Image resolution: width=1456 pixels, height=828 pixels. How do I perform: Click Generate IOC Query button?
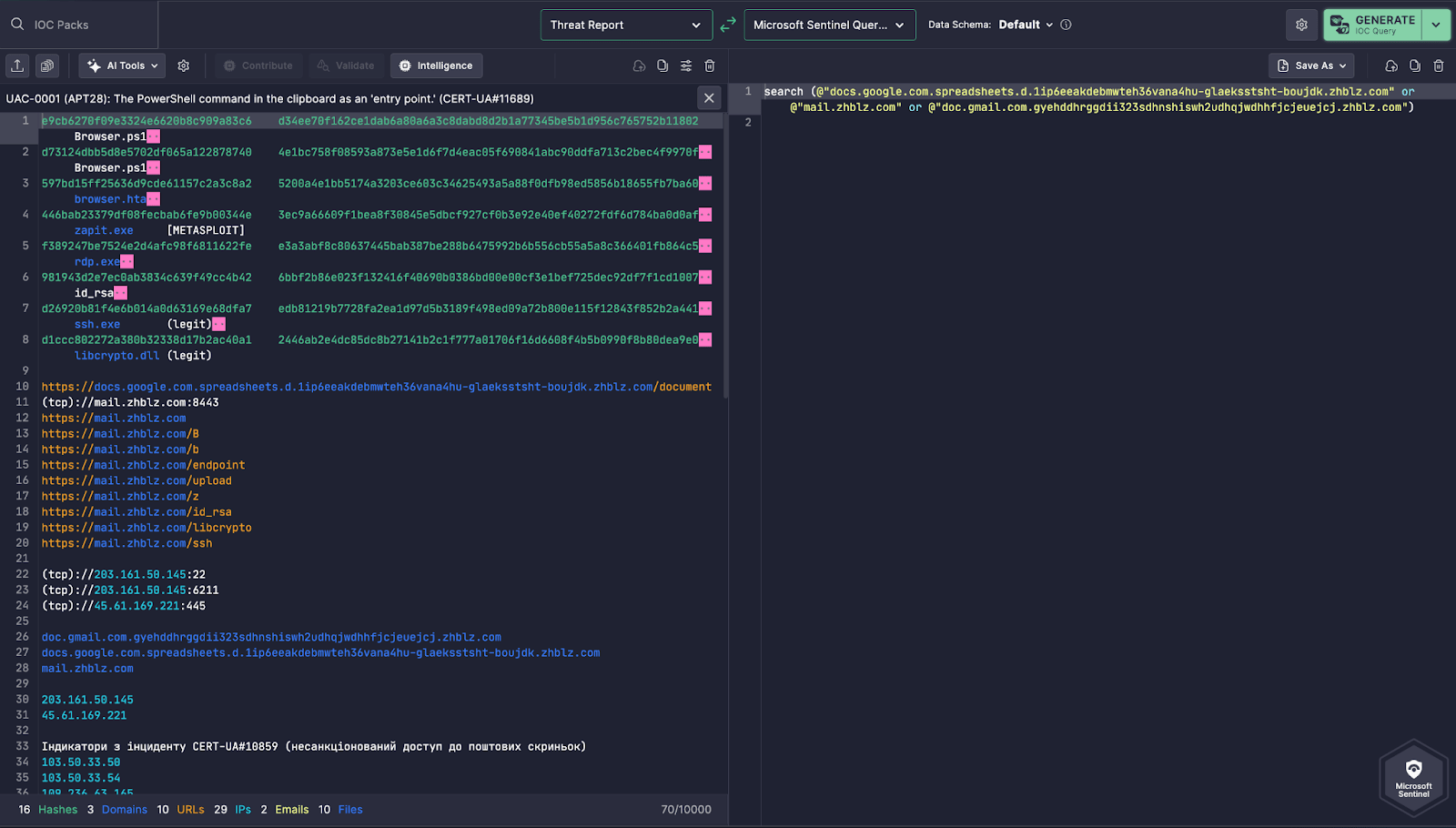pos(1373,25)
